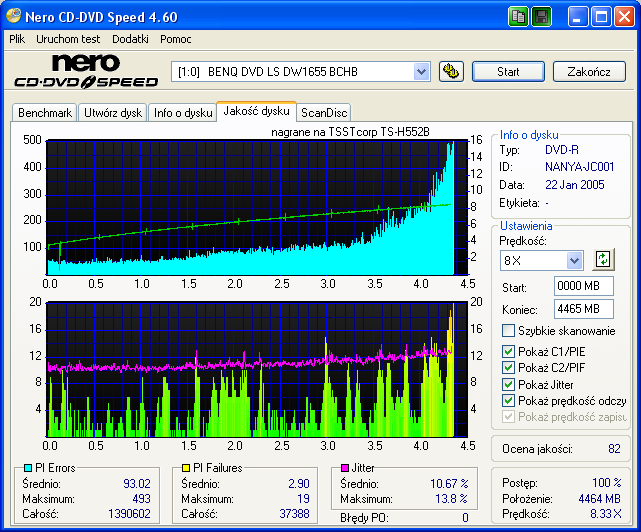Switch to the Info o dysku tab
This screenshot has height=532, width=641.
[183, 112]
